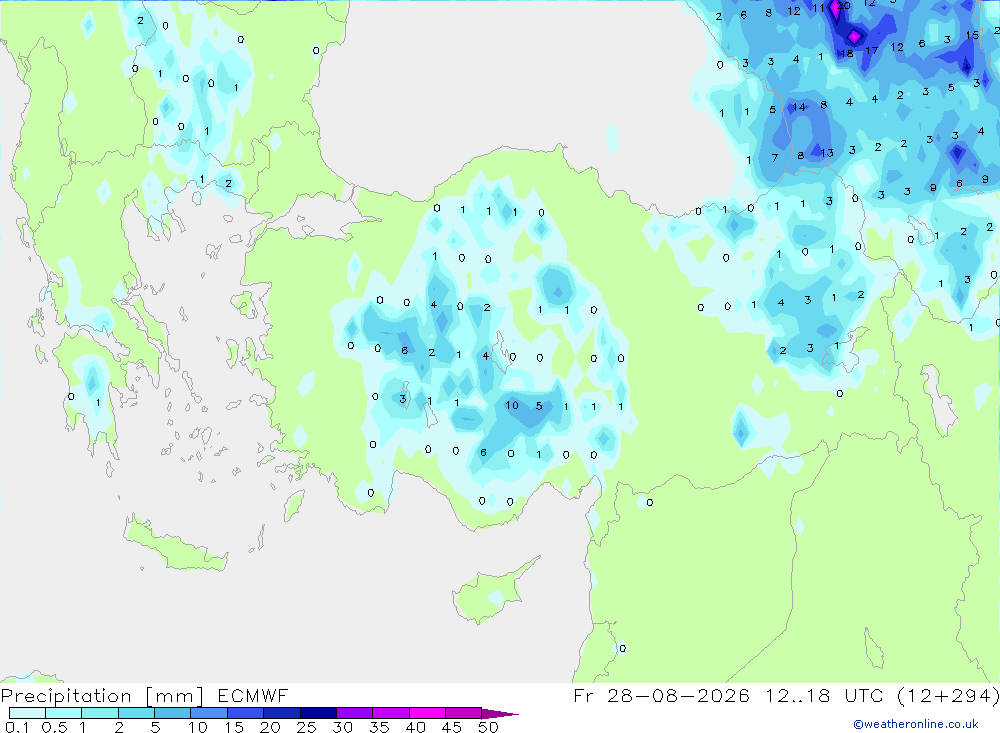1000x733 pixels.
Task: Select the 45–50 mm legend color box
Action: [x=464, y=713]
